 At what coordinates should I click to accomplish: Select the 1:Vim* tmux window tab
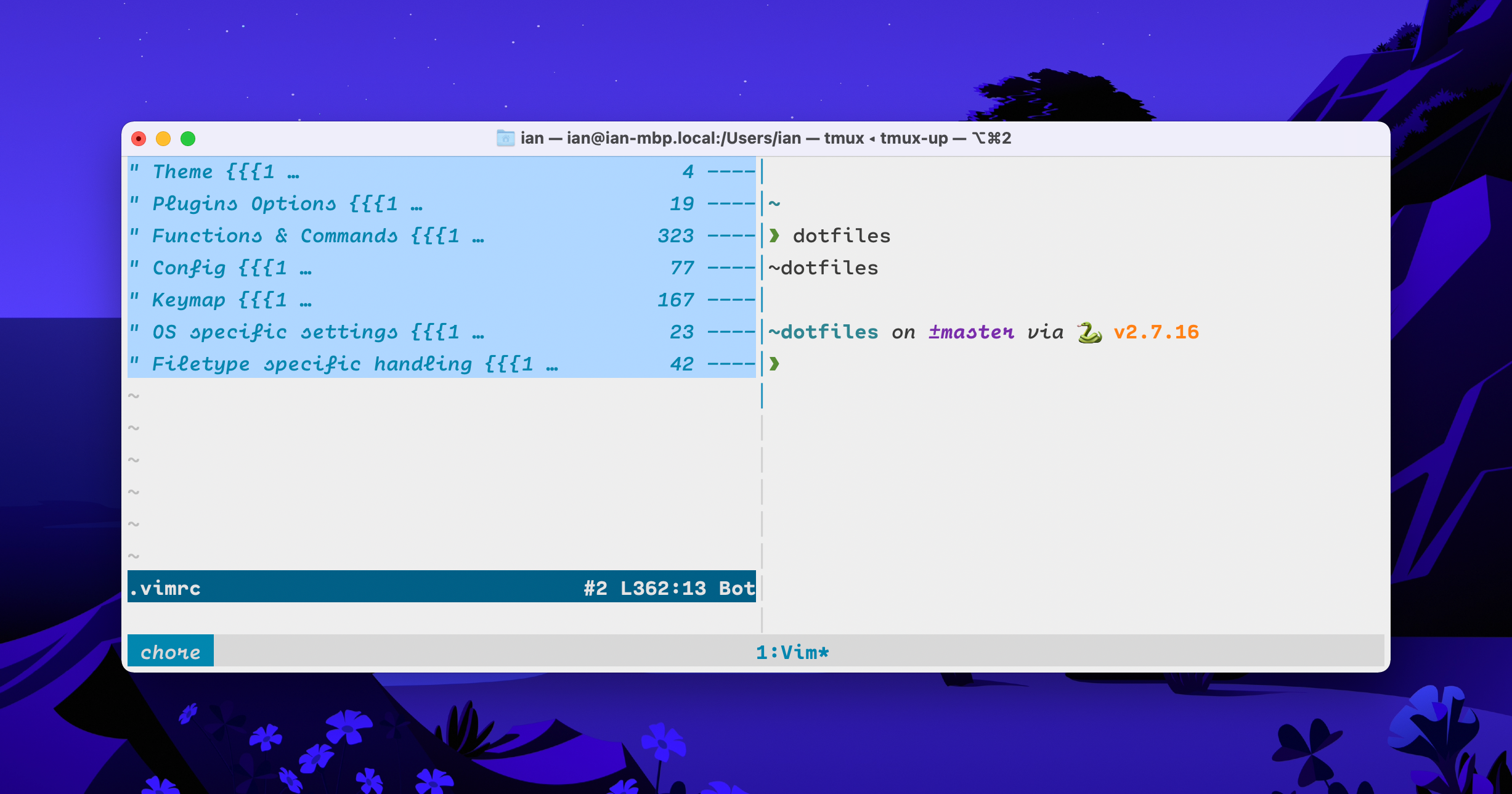click(792, 652)
